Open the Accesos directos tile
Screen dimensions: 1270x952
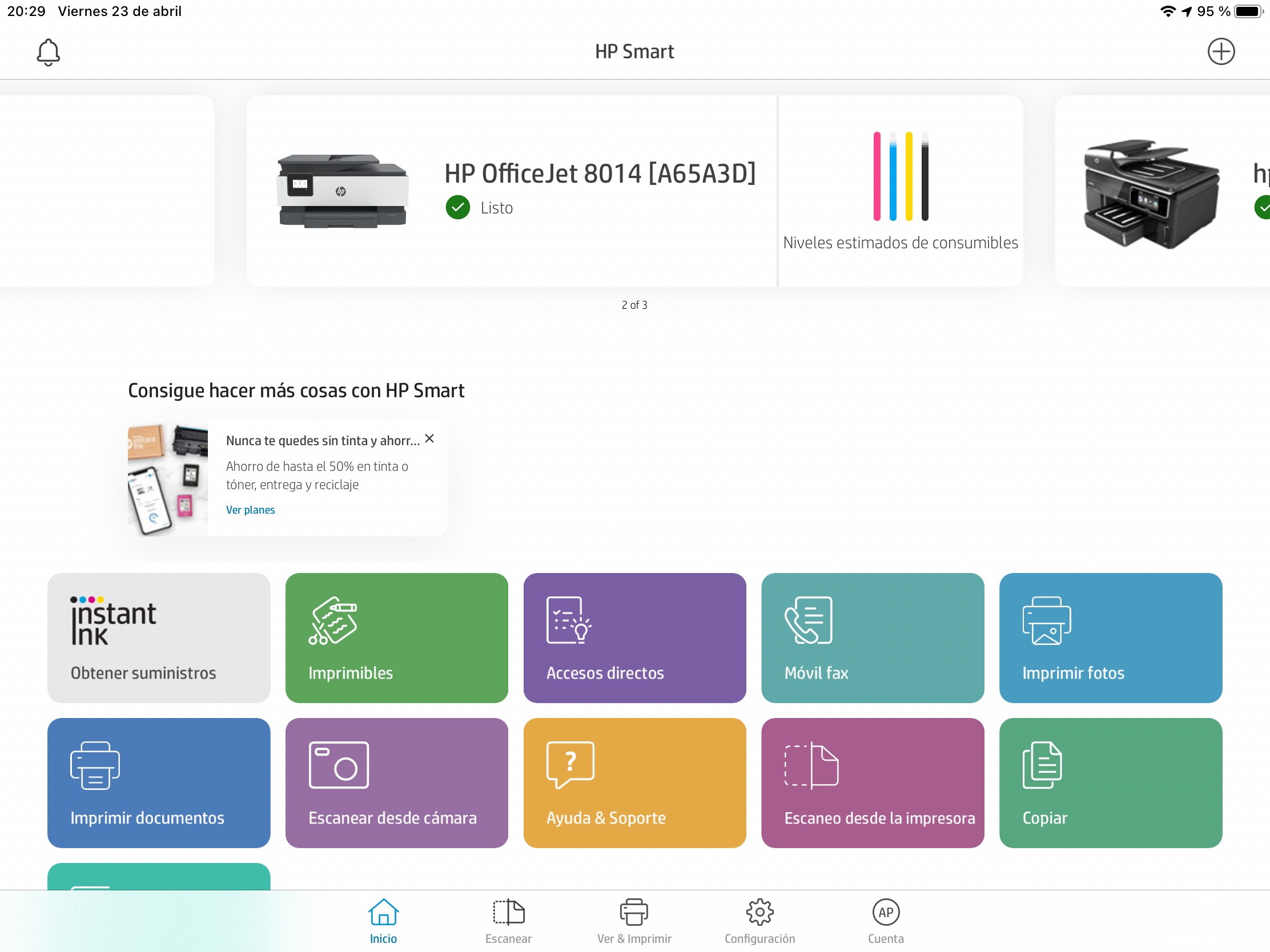coord(634,638)
